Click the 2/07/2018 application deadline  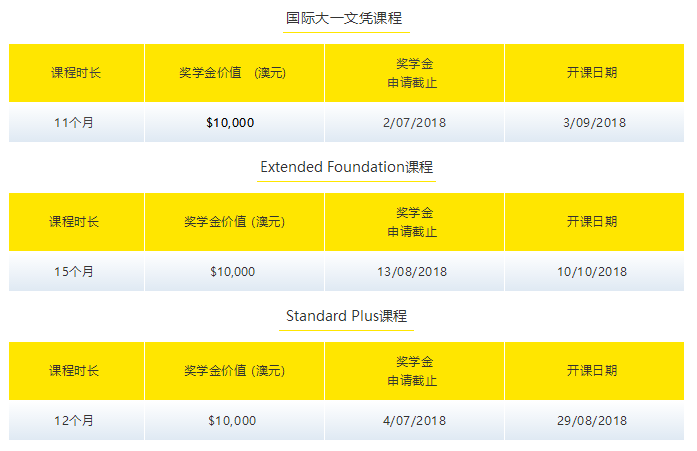[414, 123]
